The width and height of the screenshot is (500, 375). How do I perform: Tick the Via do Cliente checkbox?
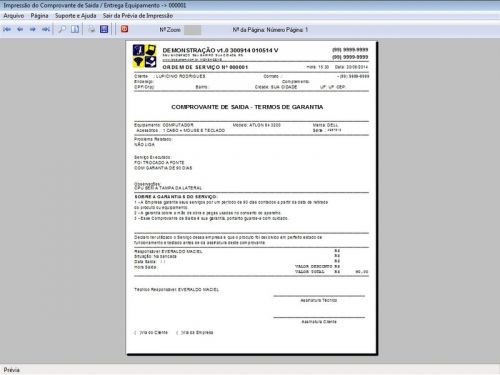(x=135, y=333)
